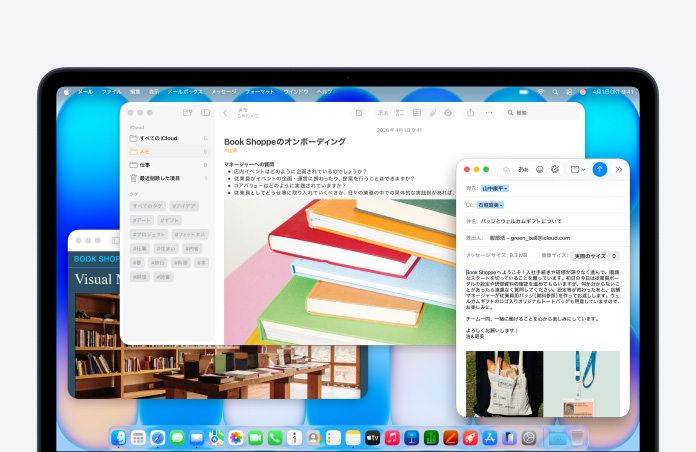Open the emoji picker in Mail compose
The image size is (696, 452).
click(540, 169)
